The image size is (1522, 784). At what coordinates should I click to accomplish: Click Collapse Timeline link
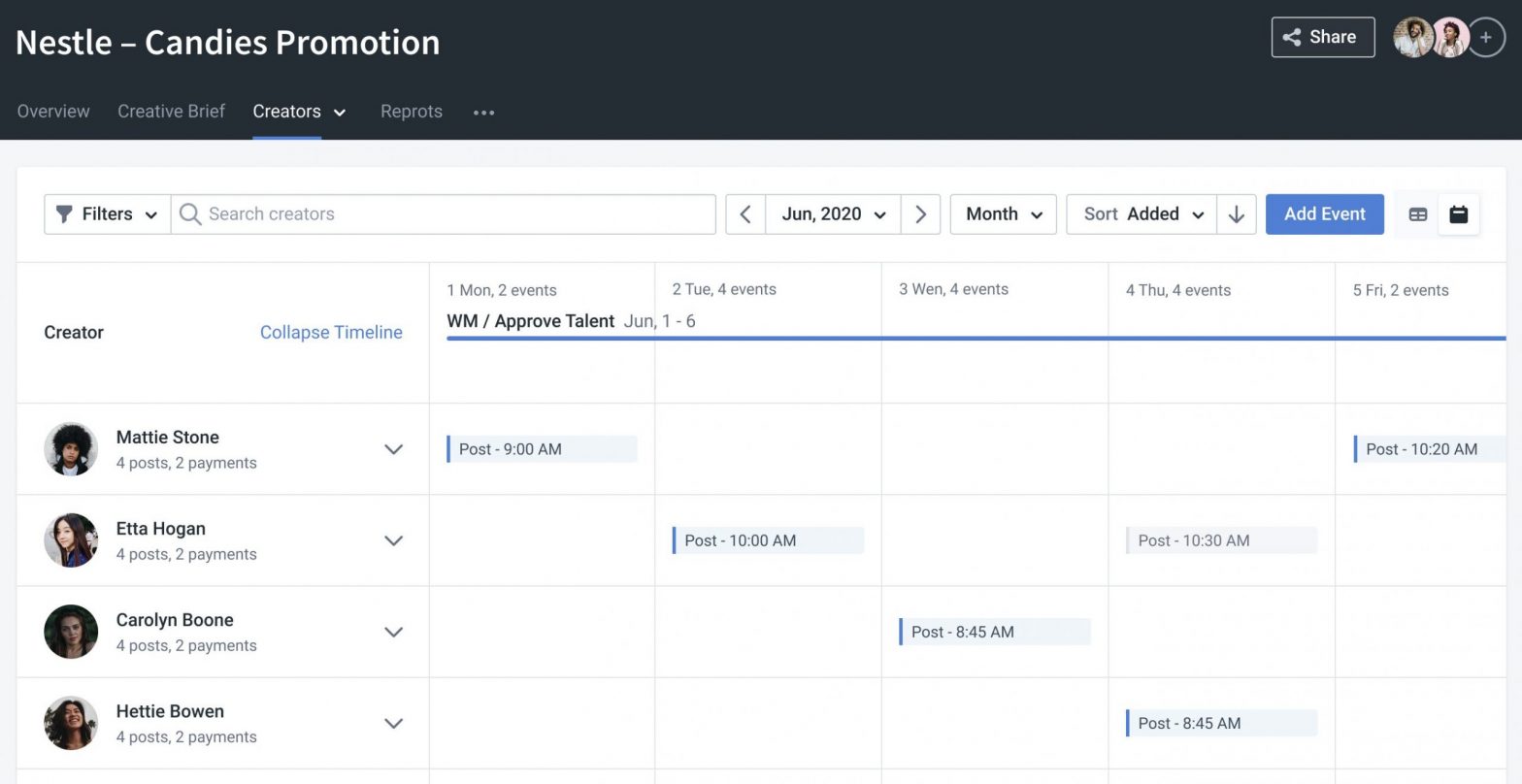(x=331, y=332)
